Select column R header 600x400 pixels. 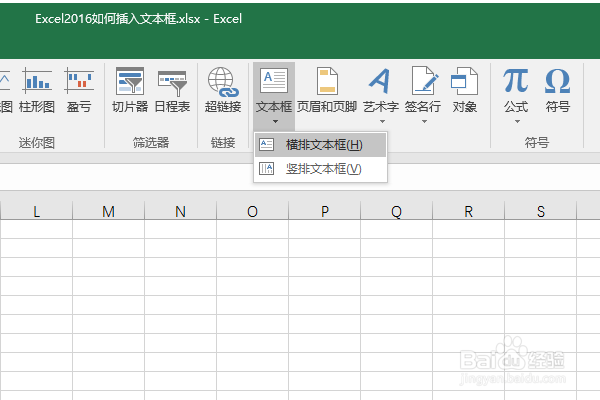468,211
